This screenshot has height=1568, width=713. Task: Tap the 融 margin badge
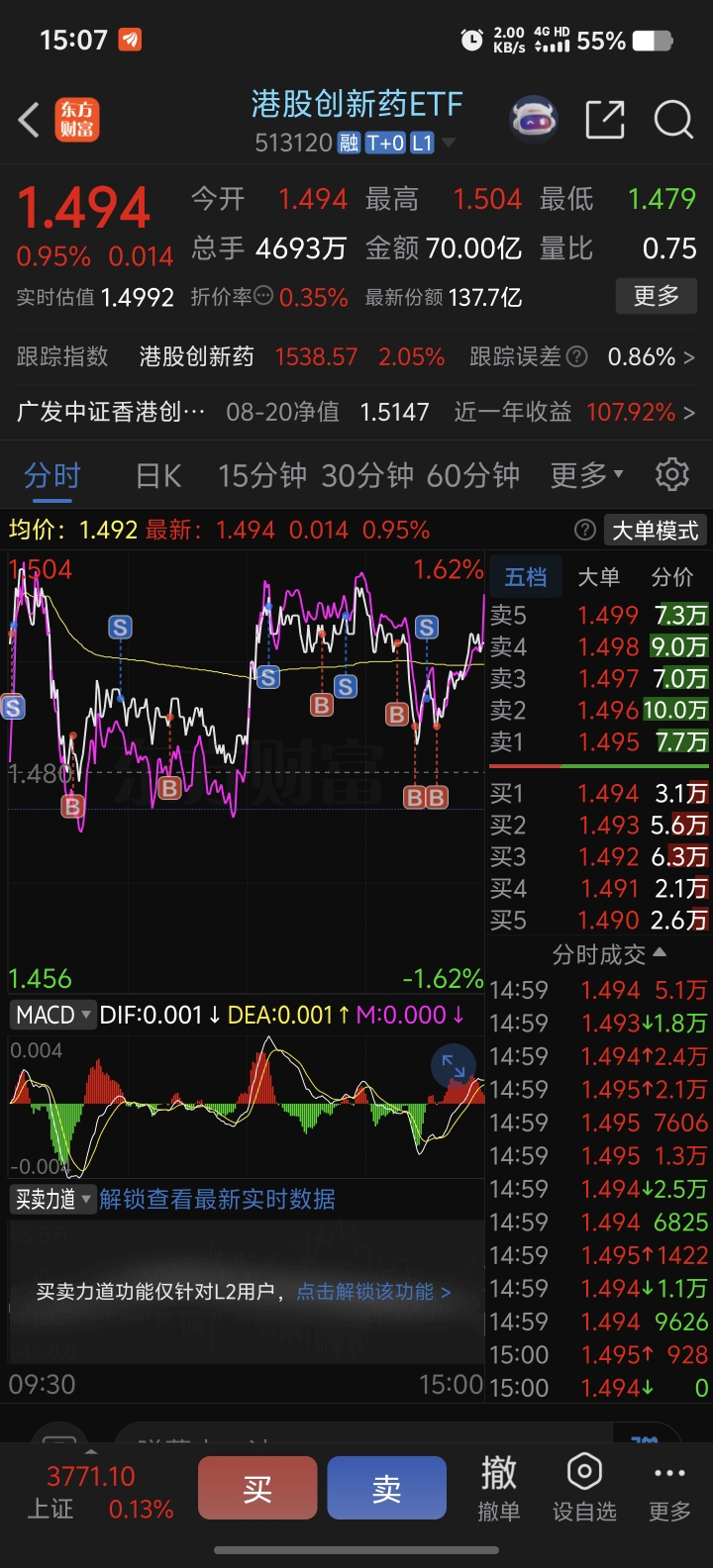(x=349, y=144)
